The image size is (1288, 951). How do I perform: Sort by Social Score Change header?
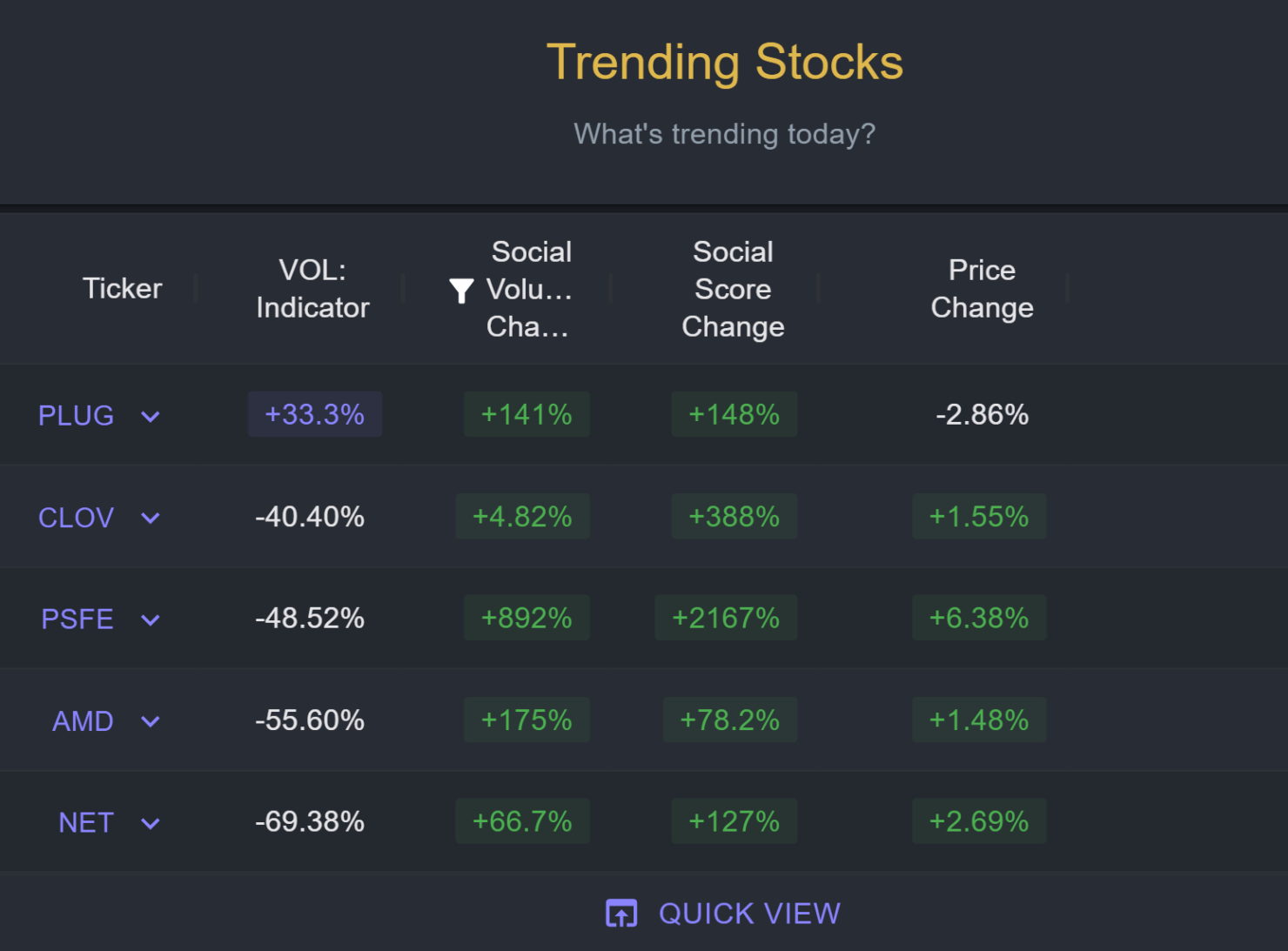click(733, 289)
